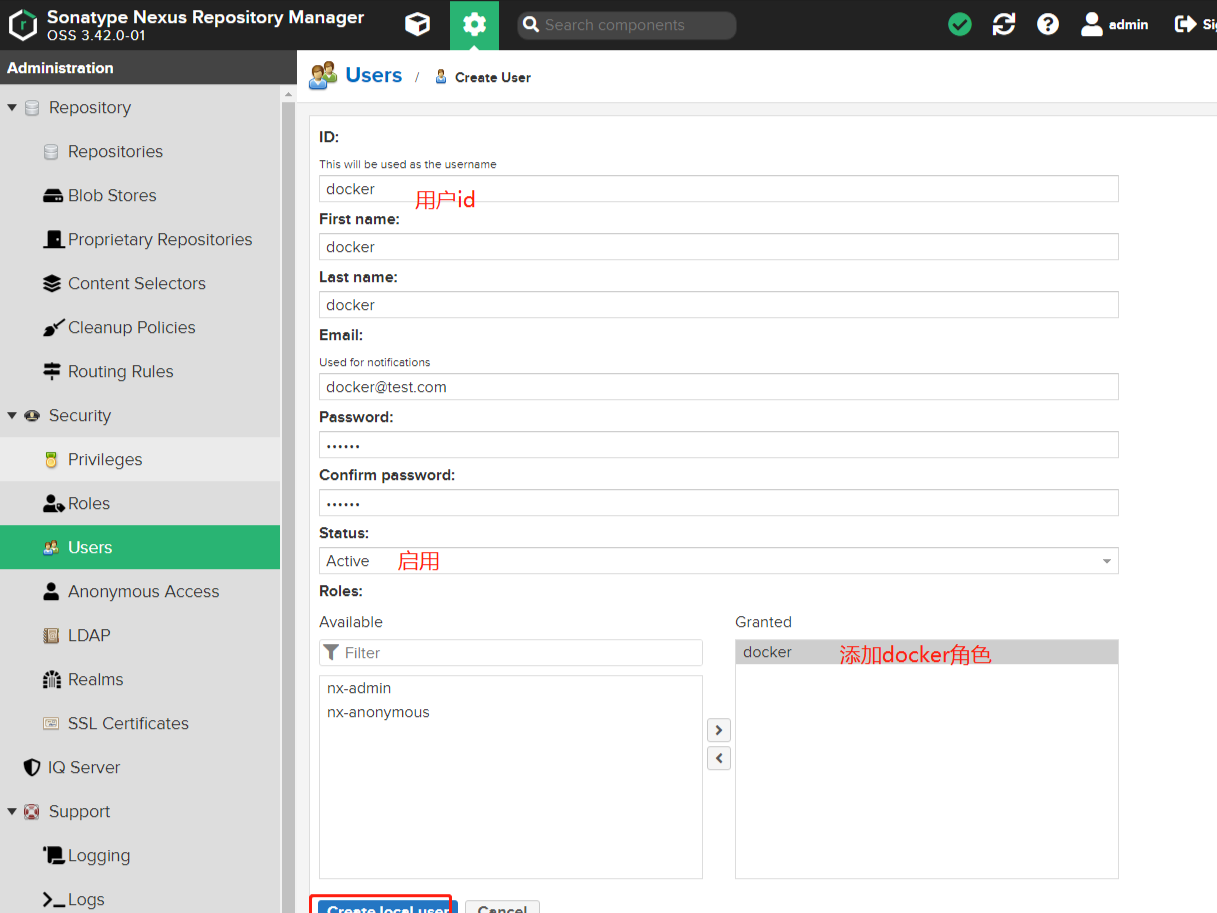
Task: Click the Anonymous Access person icon
Action: [x=51, y=592]
